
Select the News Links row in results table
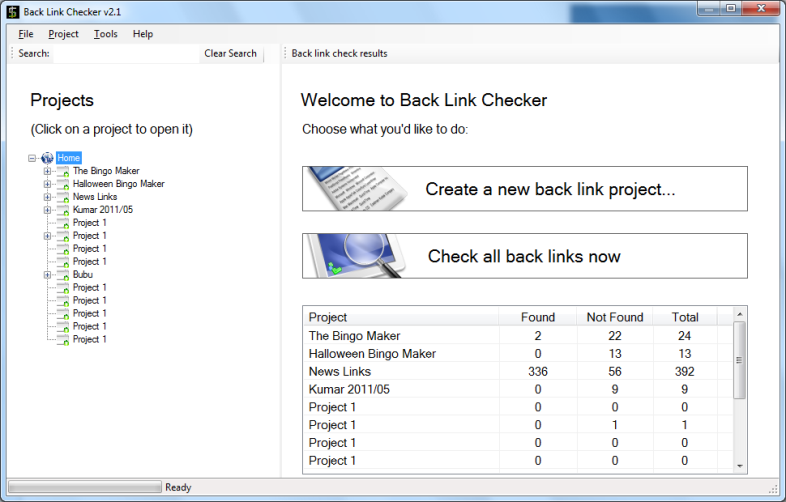518,372
